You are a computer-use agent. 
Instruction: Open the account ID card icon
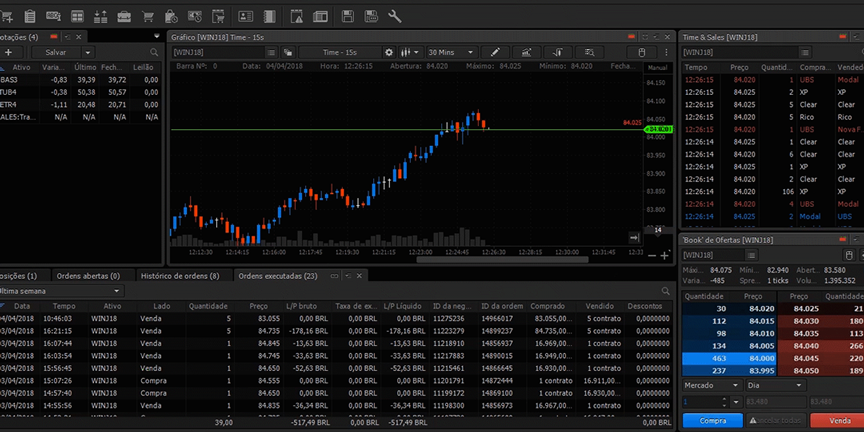246,17
